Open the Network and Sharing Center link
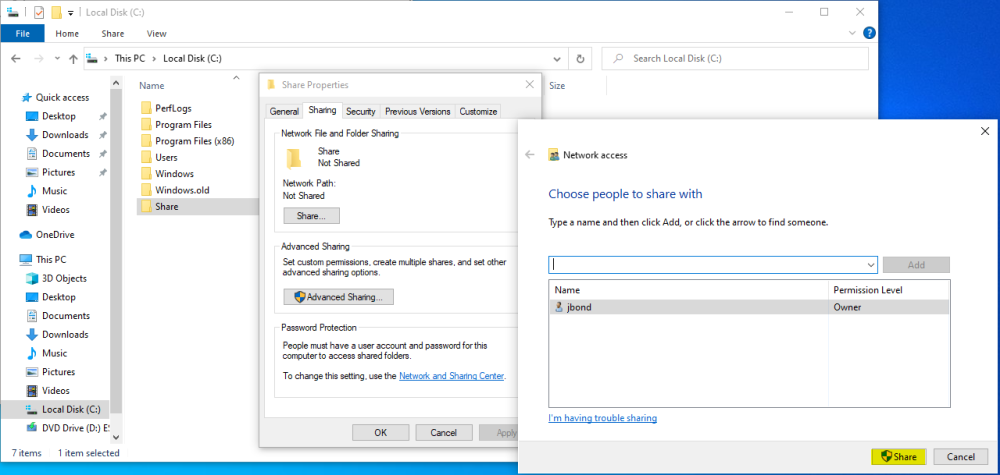This screenshot has width=1000, height=475. coord(452,376)
